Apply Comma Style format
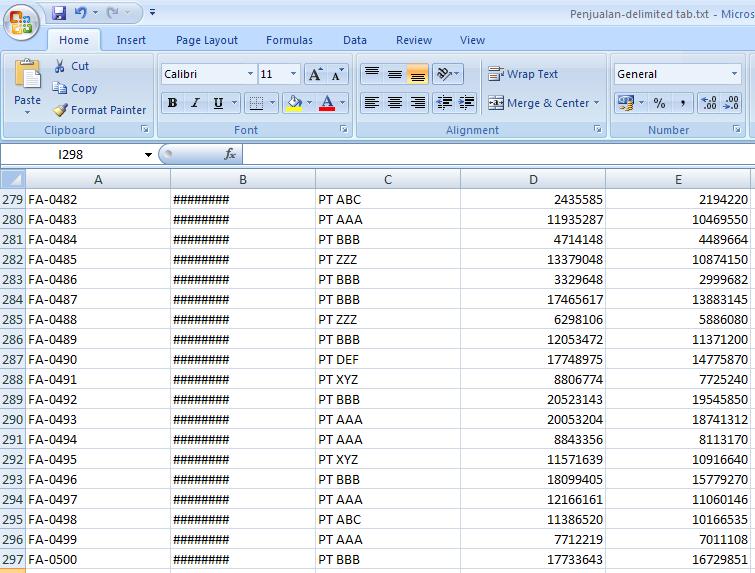The width and height of the screenshot is (755, 573). click(x=682, y=103)
